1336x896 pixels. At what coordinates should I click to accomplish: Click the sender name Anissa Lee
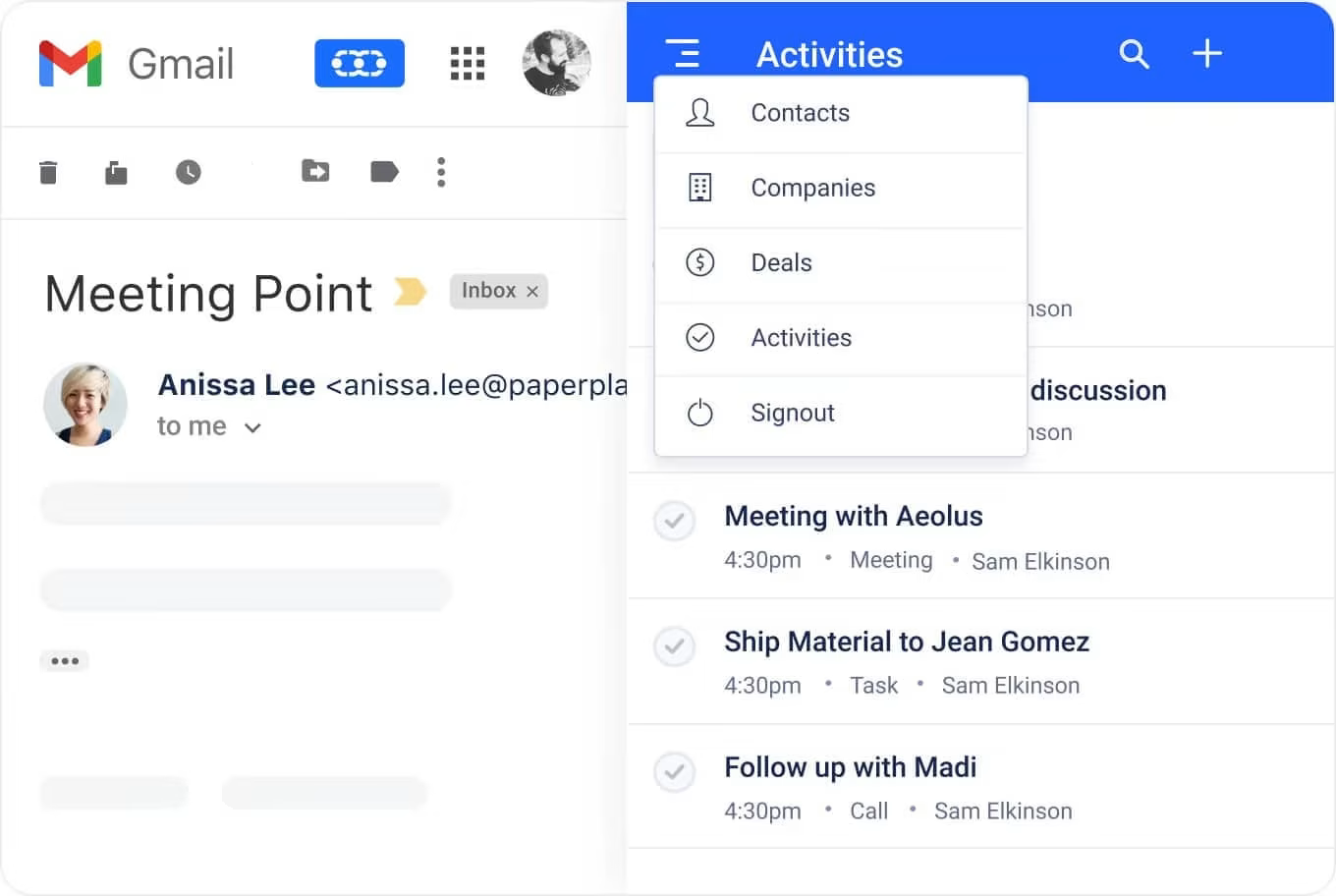tap(237, 384)
